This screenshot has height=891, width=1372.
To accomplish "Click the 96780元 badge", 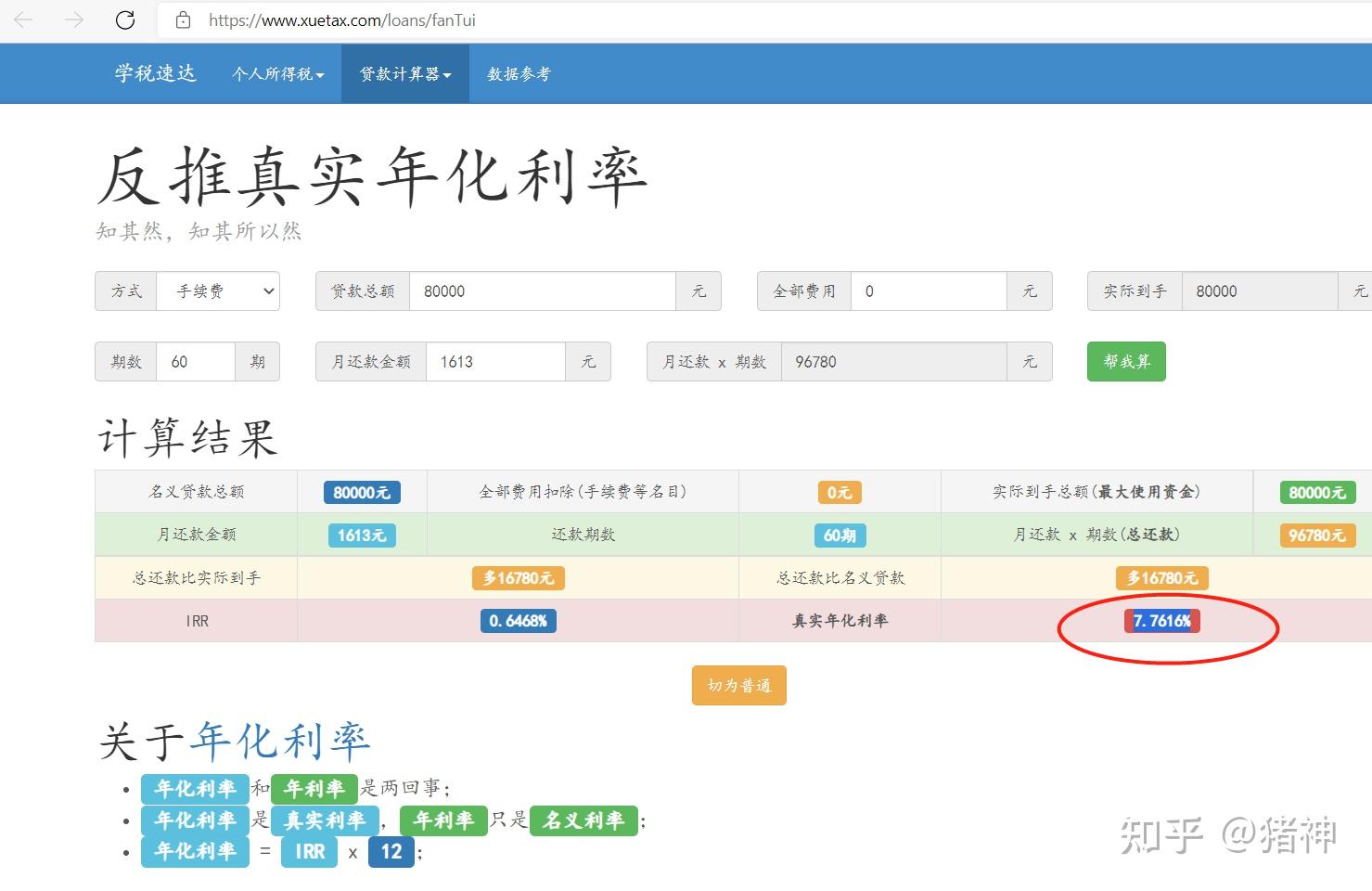I will coord(1317,536).
